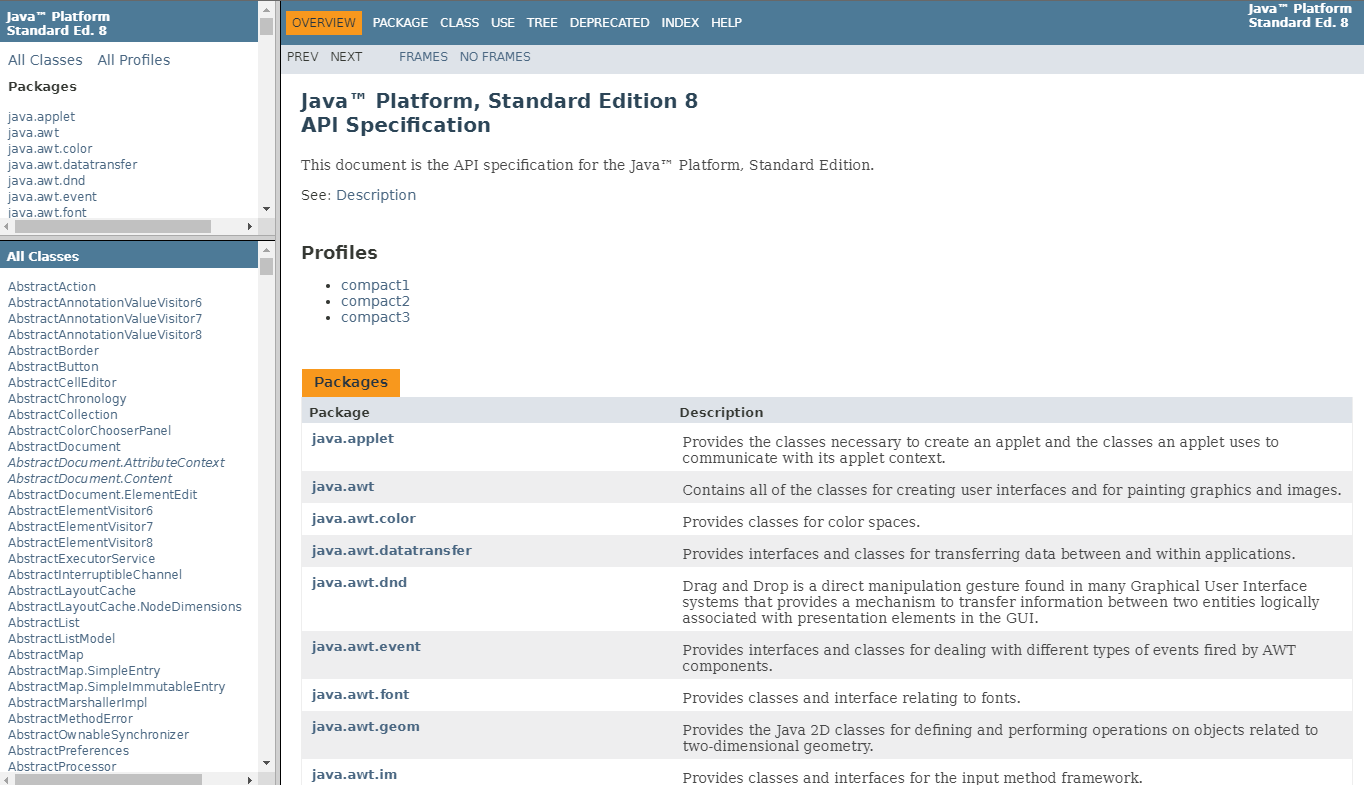The height and width of the screenshot is (785, 1364).
Task: Open the PACKAGE navigation tab
Action: pyautogui.click(x=400, y=23)
